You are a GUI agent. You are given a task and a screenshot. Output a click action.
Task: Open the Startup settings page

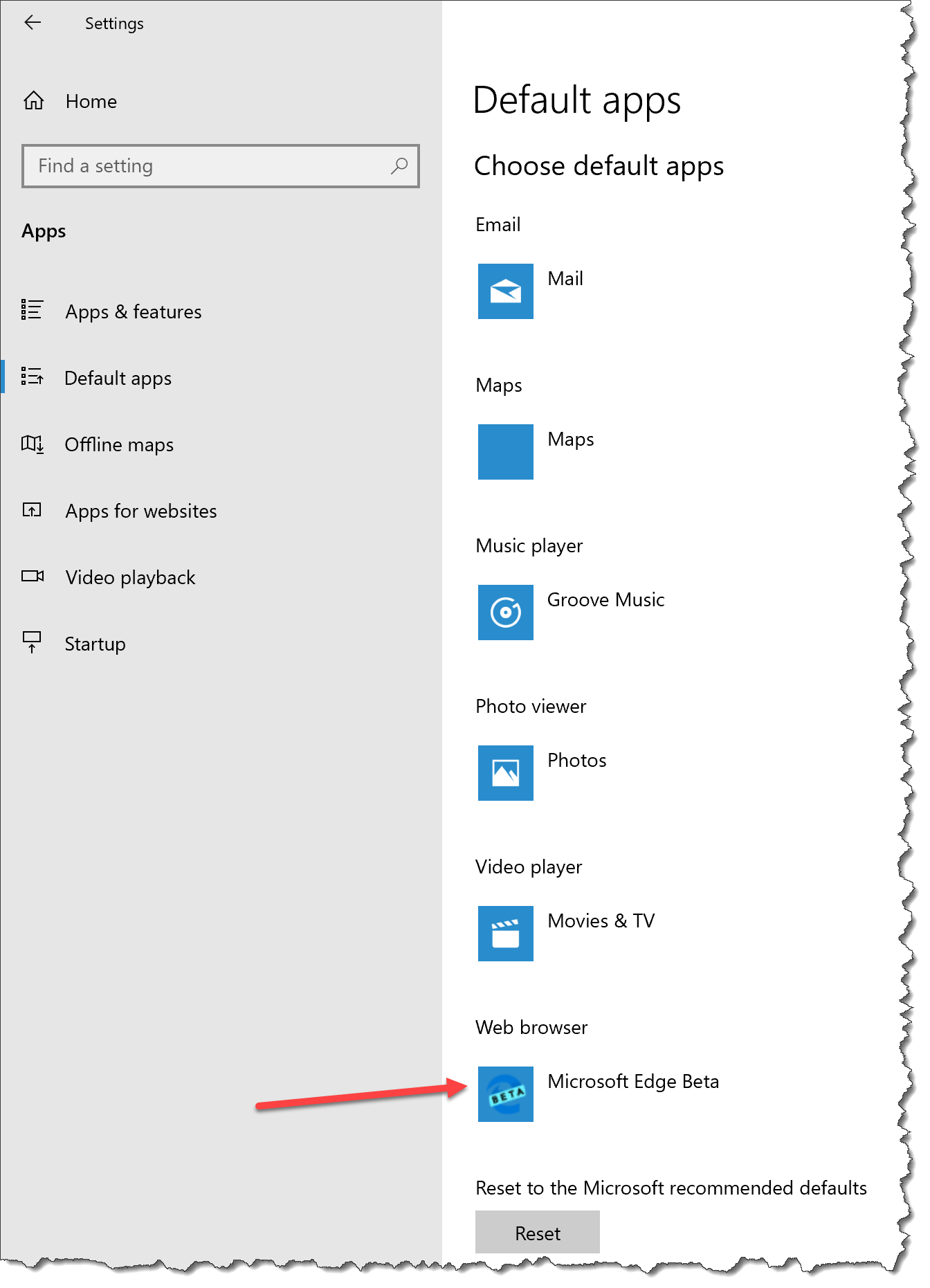pos(95,644)
